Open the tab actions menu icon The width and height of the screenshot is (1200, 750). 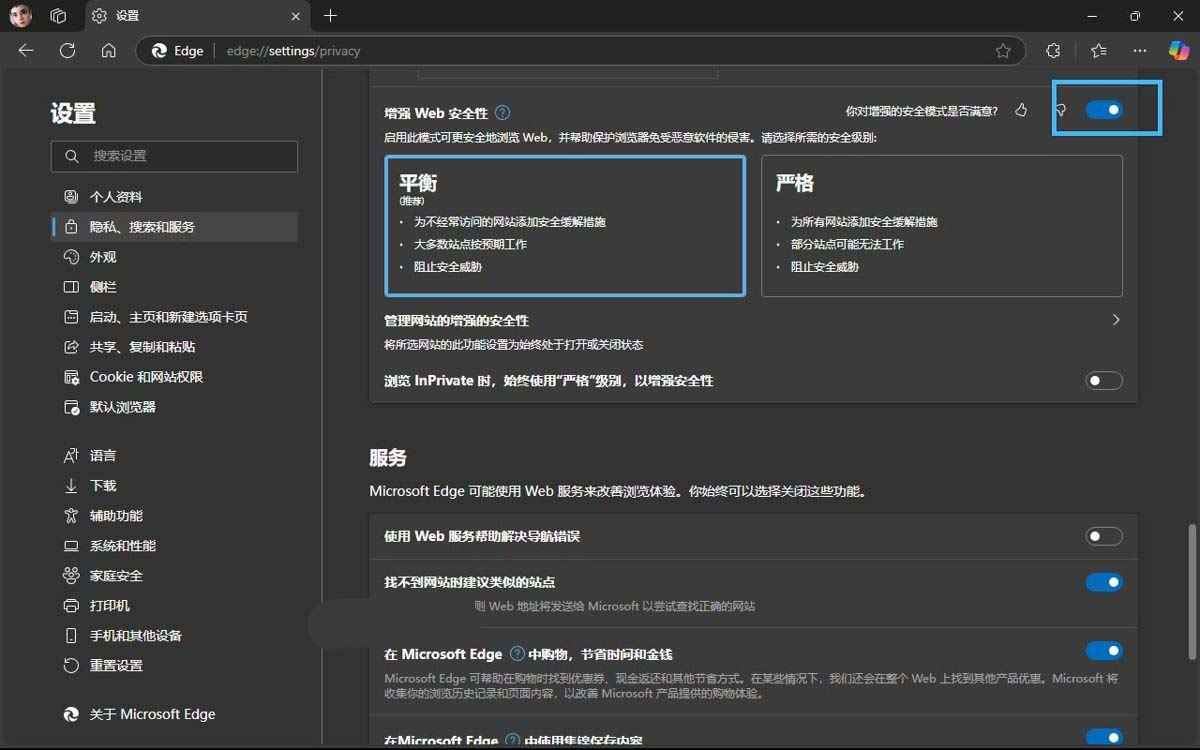coord(58,16)
